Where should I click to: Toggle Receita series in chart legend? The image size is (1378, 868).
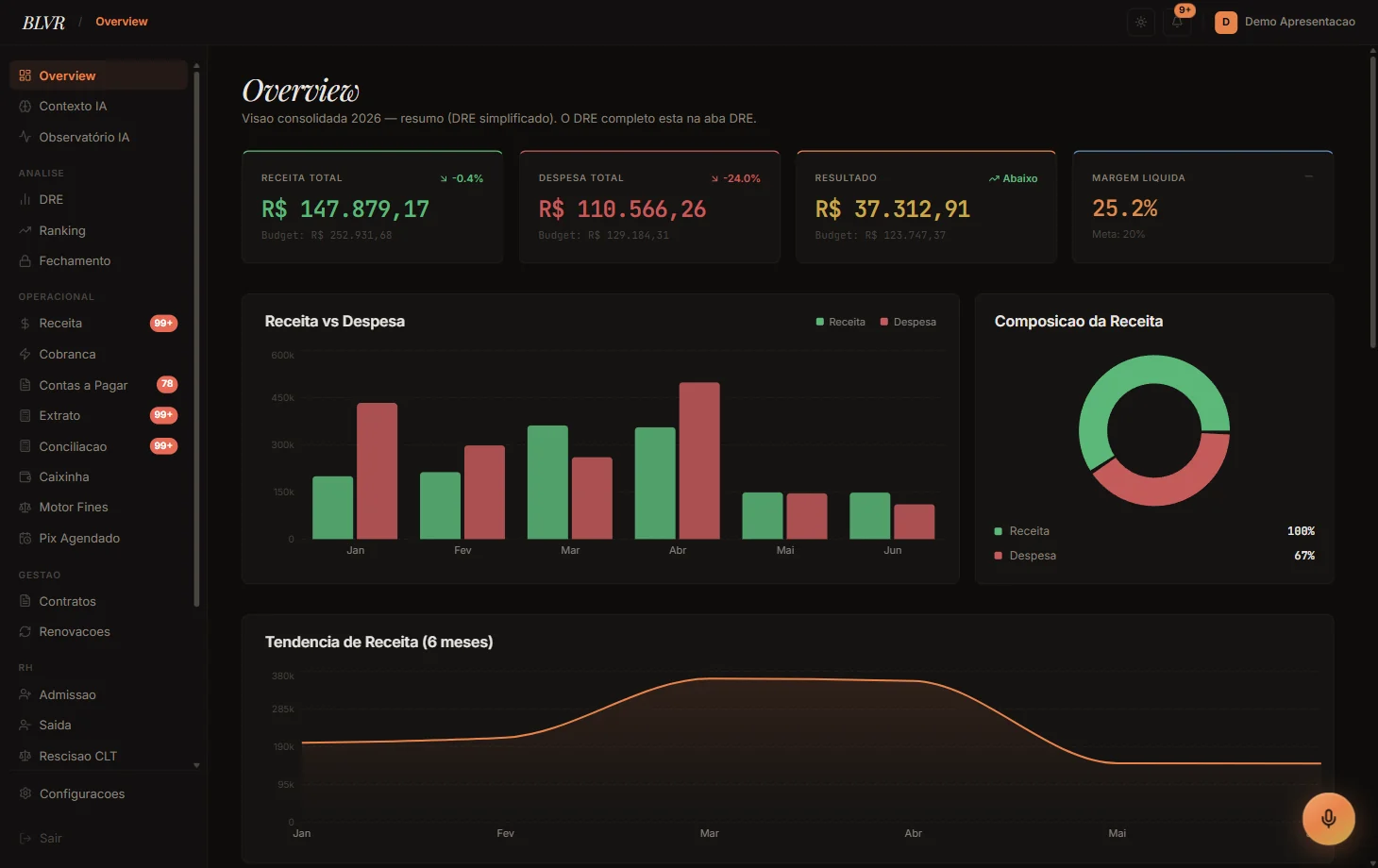[x=841, y=322]
